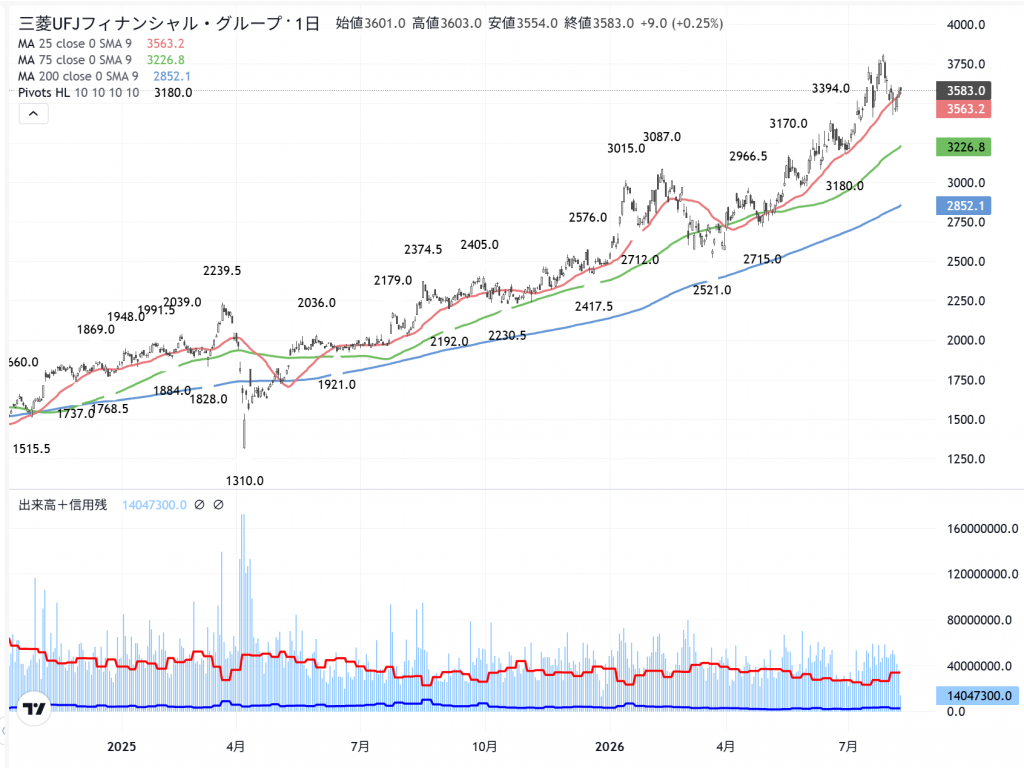This screenshot has height=768, width=1024.
Task: Click the 40000000.0 volume scale label
Action: tap(979, 666)
